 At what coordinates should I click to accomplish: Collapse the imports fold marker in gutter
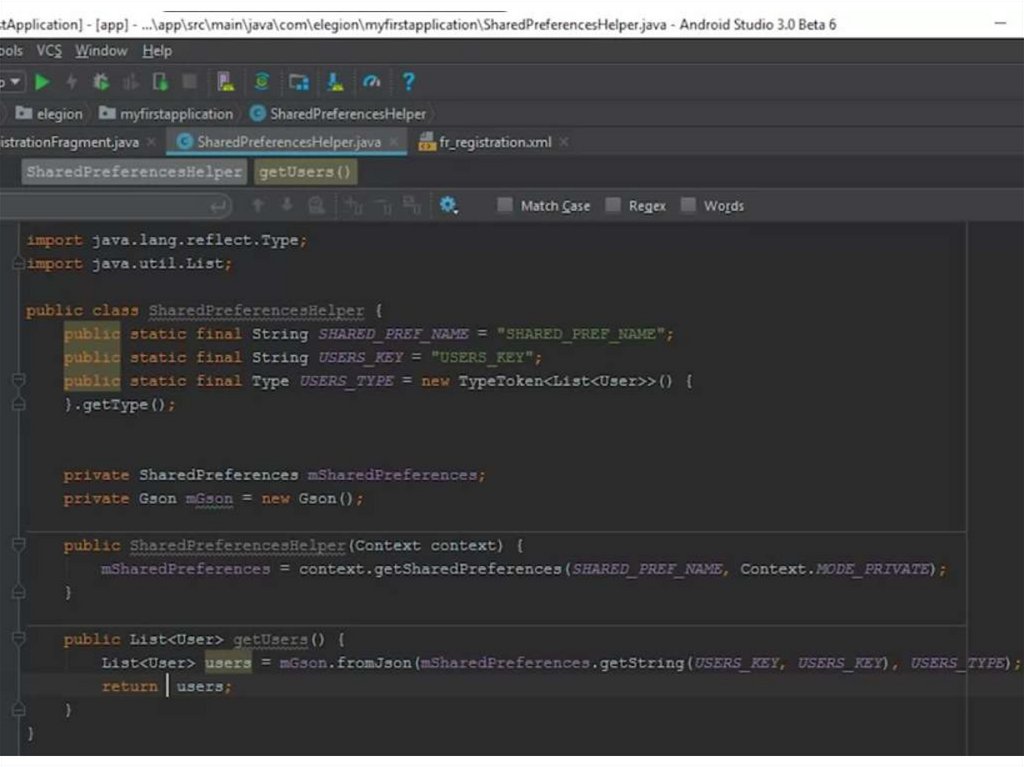(17, 264)
